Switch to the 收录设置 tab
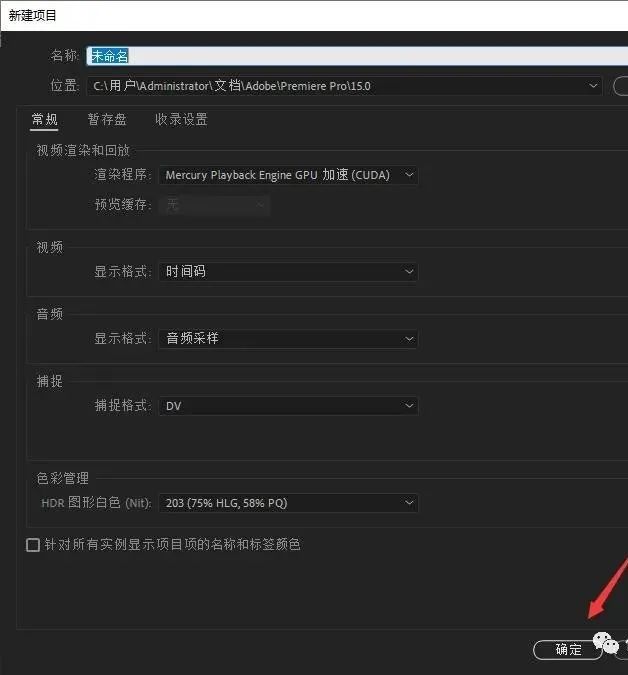 181,119
